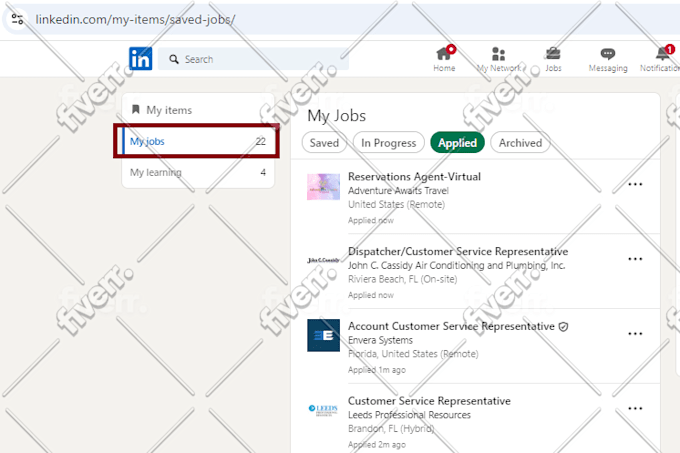Click the Envera Systems company logo
The width and height of the screenshot is (680, 453).
pyautogui.click(x=324, y=336)
